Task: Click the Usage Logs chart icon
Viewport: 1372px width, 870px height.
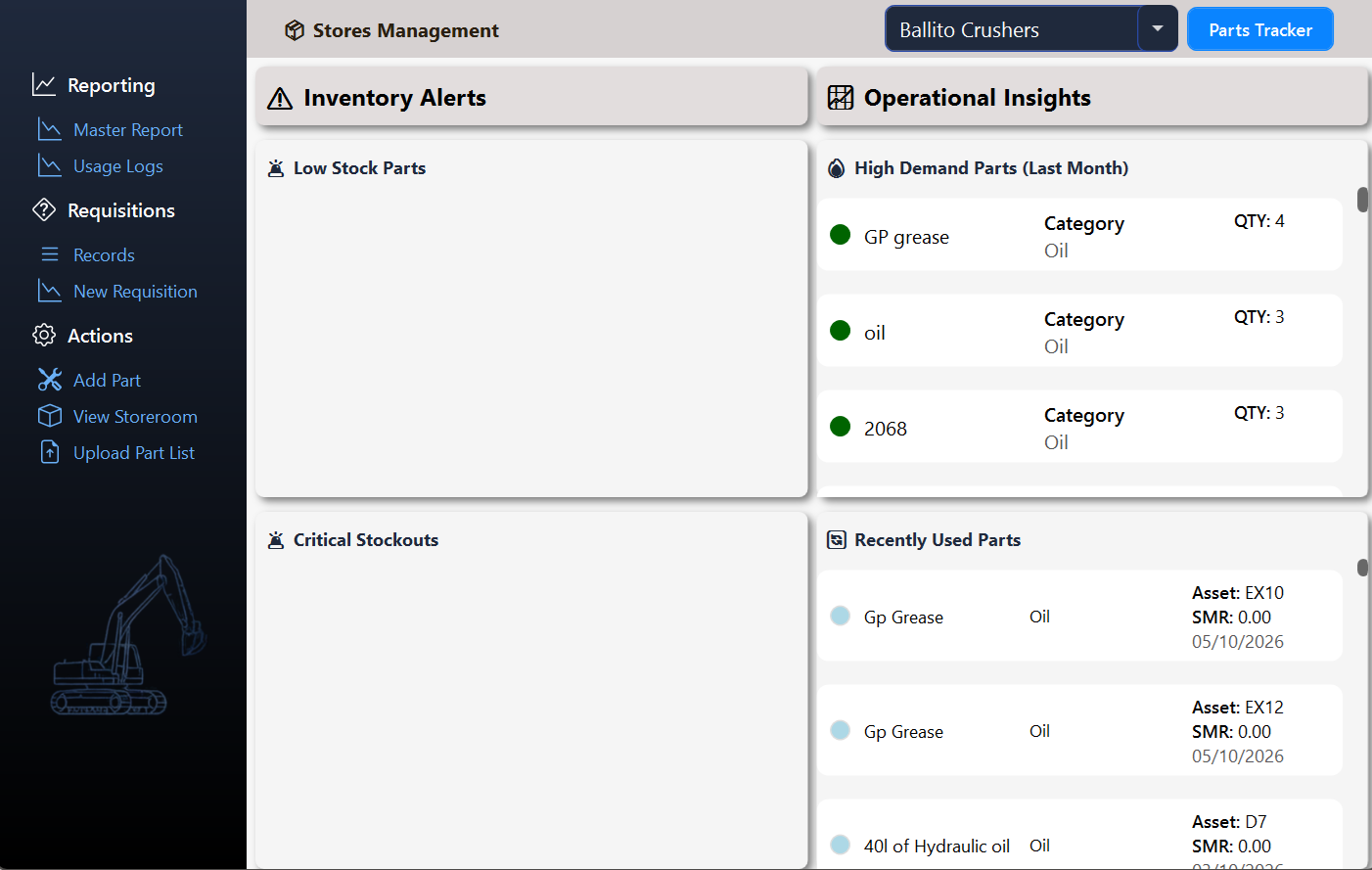Action: [x=49, y=165]
